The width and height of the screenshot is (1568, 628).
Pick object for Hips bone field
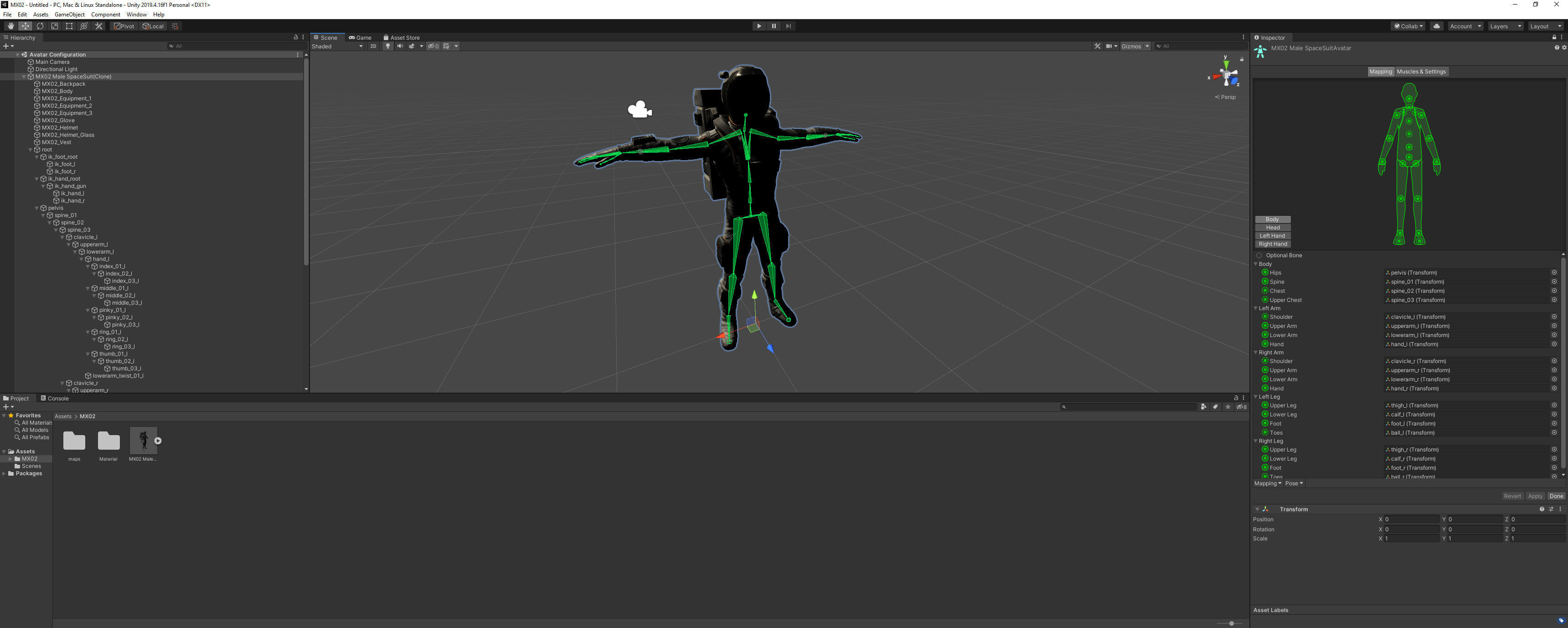pos(1553,273)
